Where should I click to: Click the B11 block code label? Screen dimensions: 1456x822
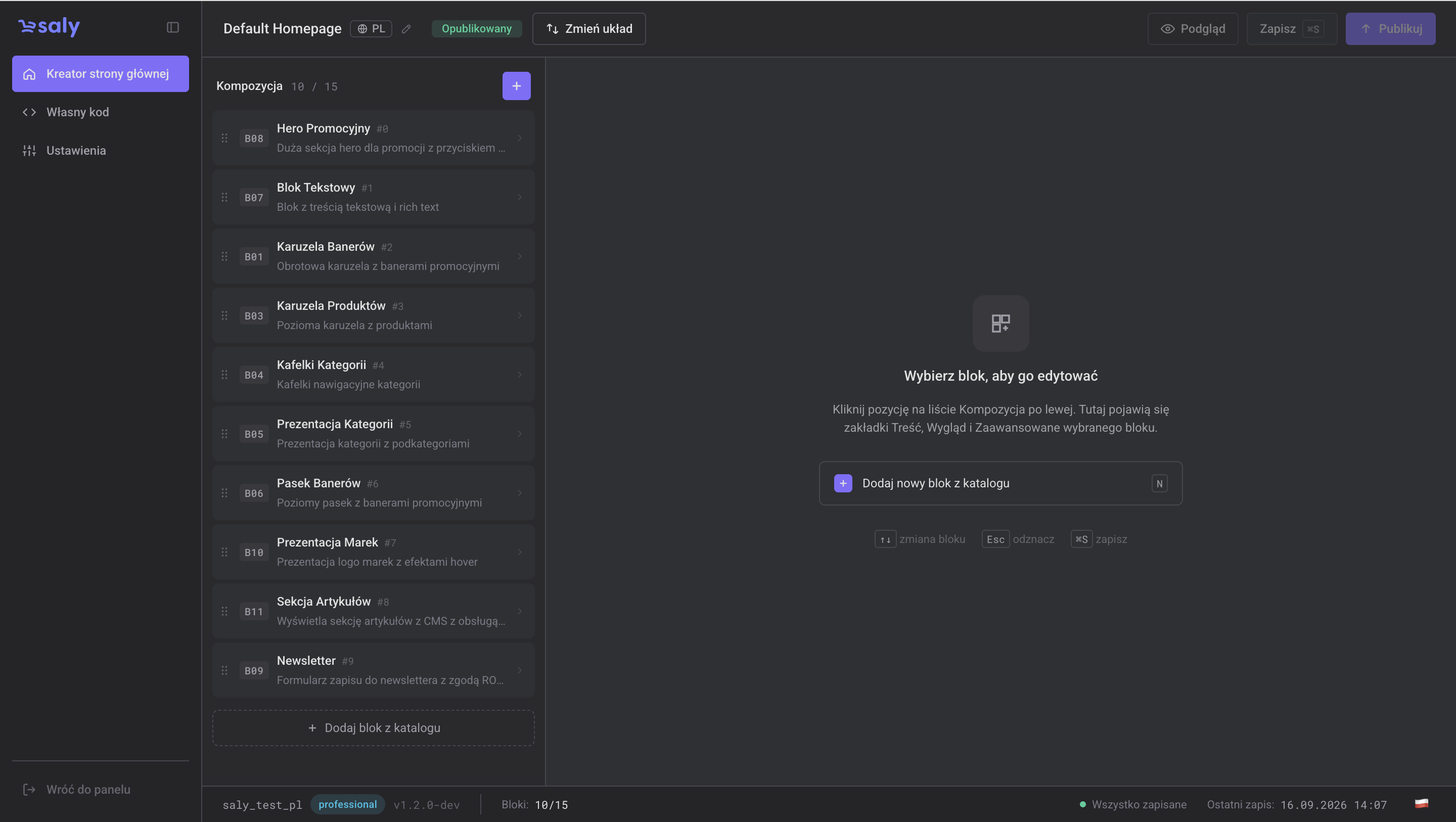point(254,612)
